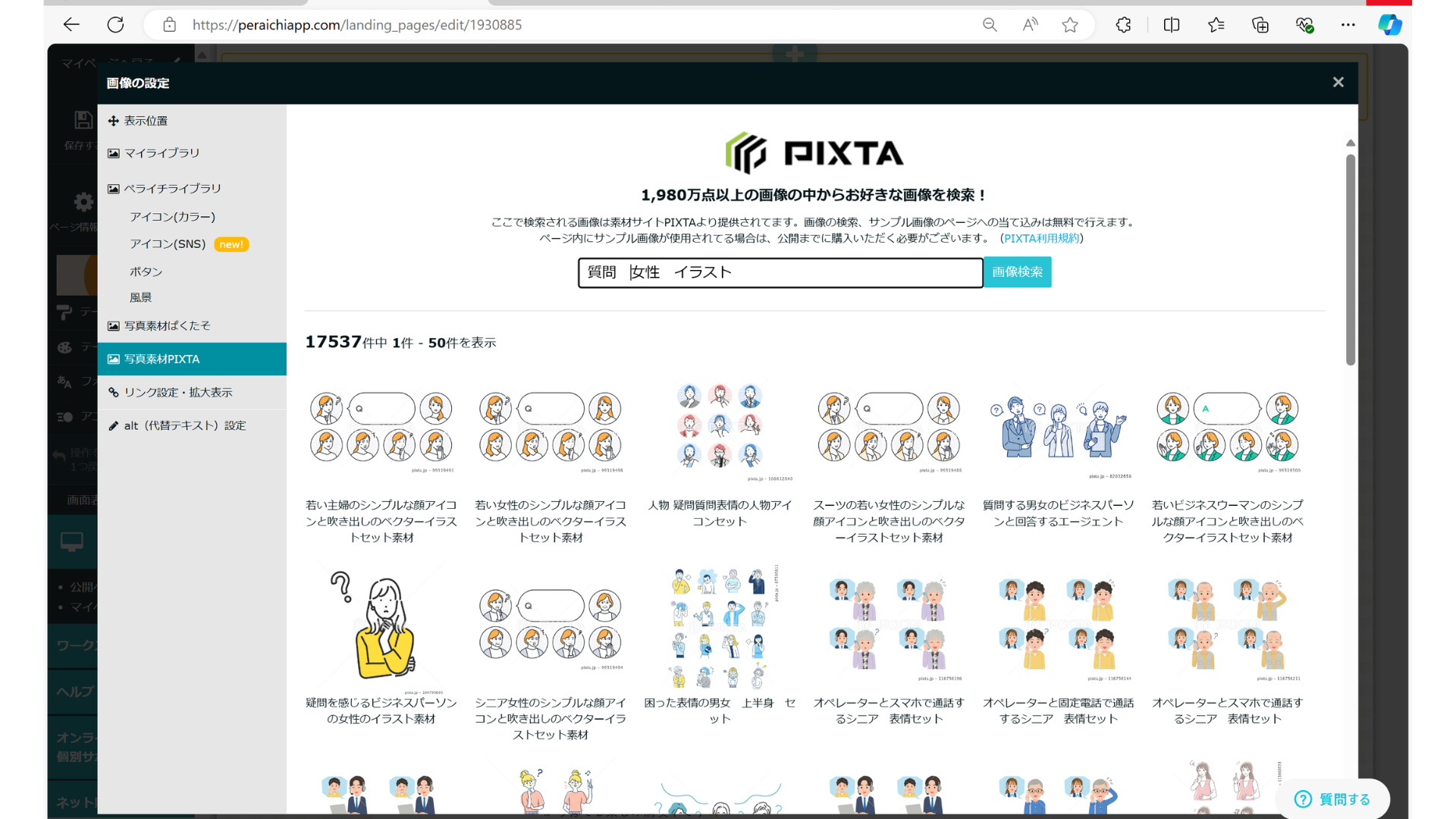Screen dimensions: 1456x819
Task: Open browser essentials heart icon
Action: [1304, 25]
